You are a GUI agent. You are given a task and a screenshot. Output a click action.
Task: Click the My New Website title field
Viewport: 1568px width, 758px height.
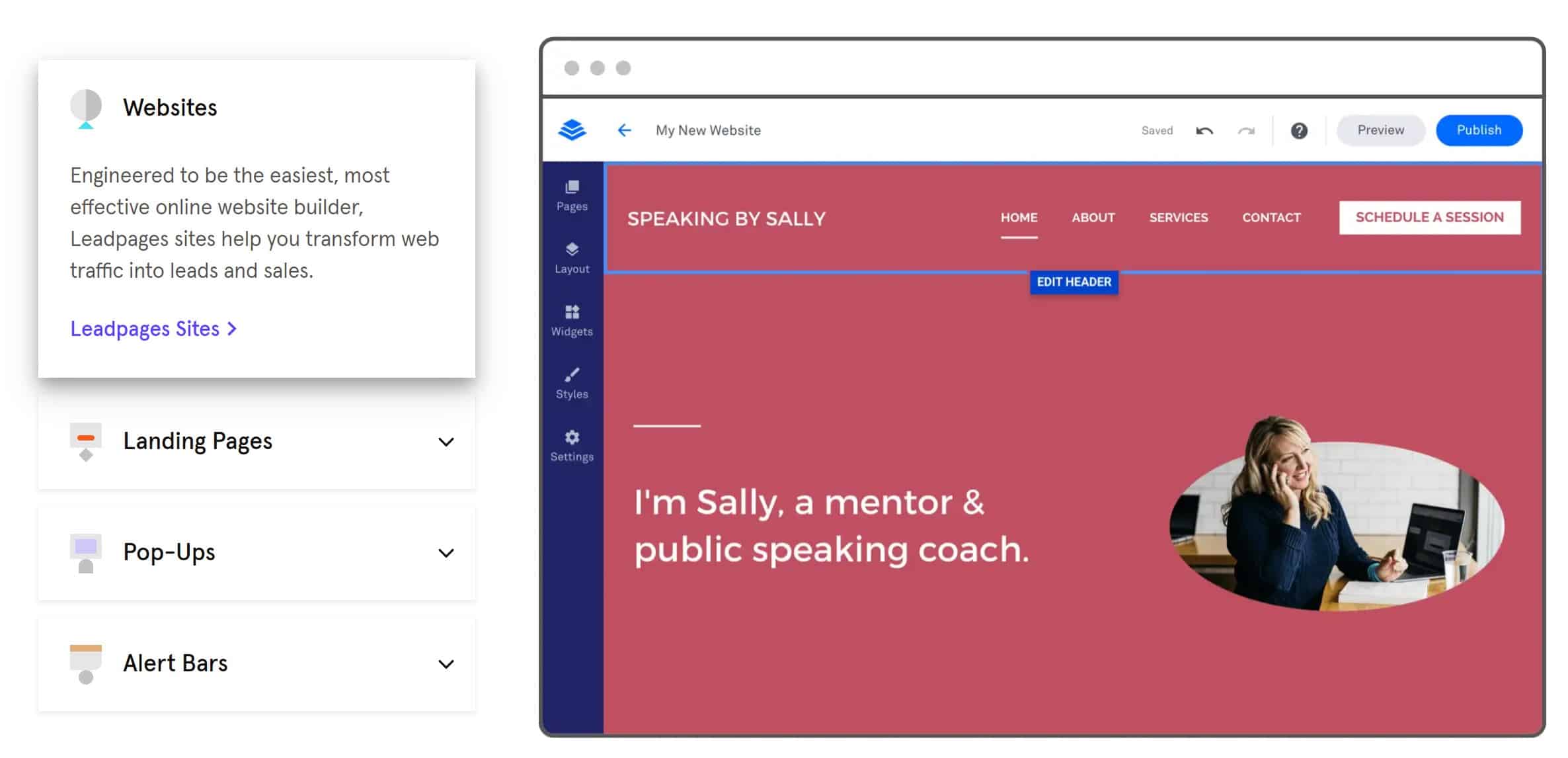coord(707,130)
